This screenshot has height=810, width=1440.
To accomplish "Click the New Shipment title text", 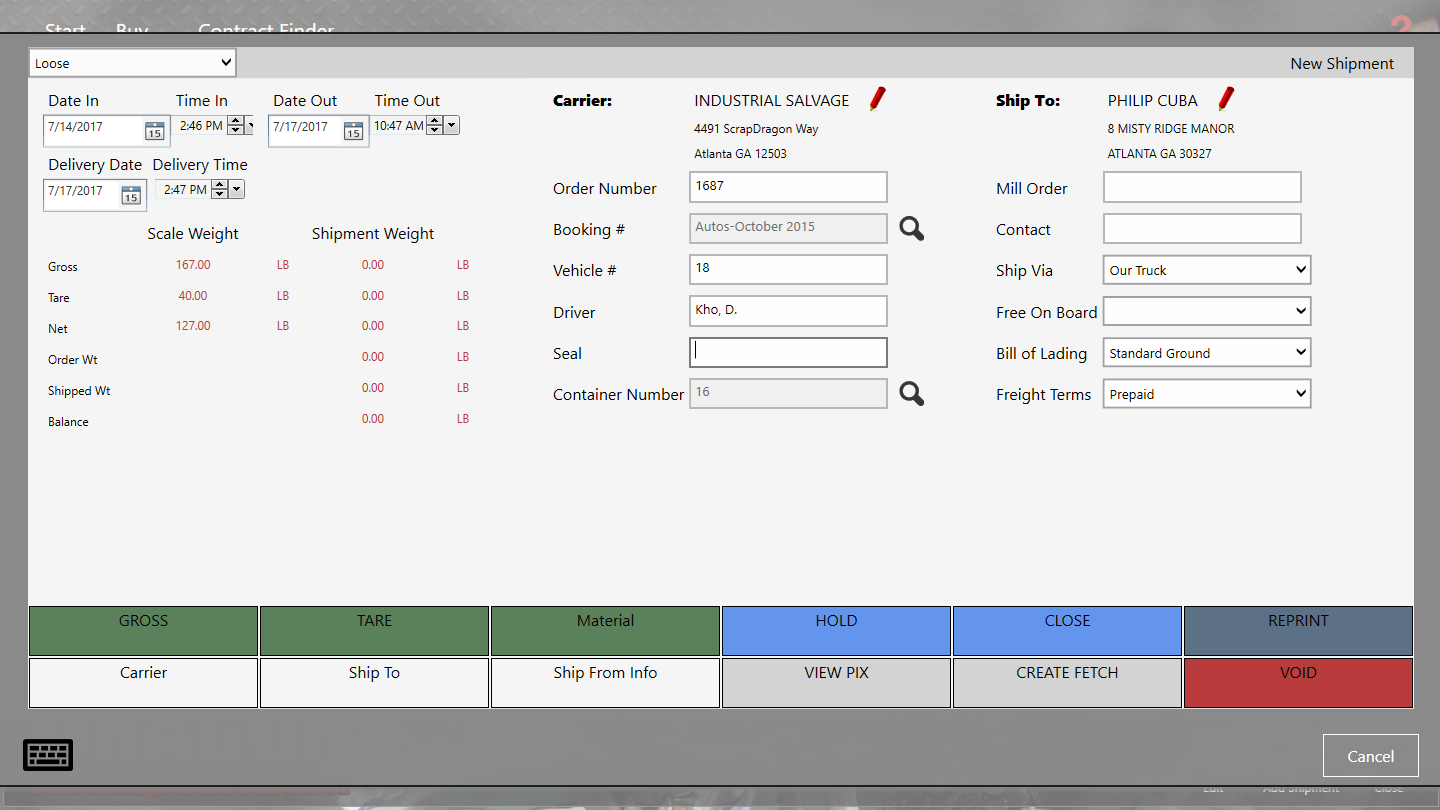I will [1342, 63].
